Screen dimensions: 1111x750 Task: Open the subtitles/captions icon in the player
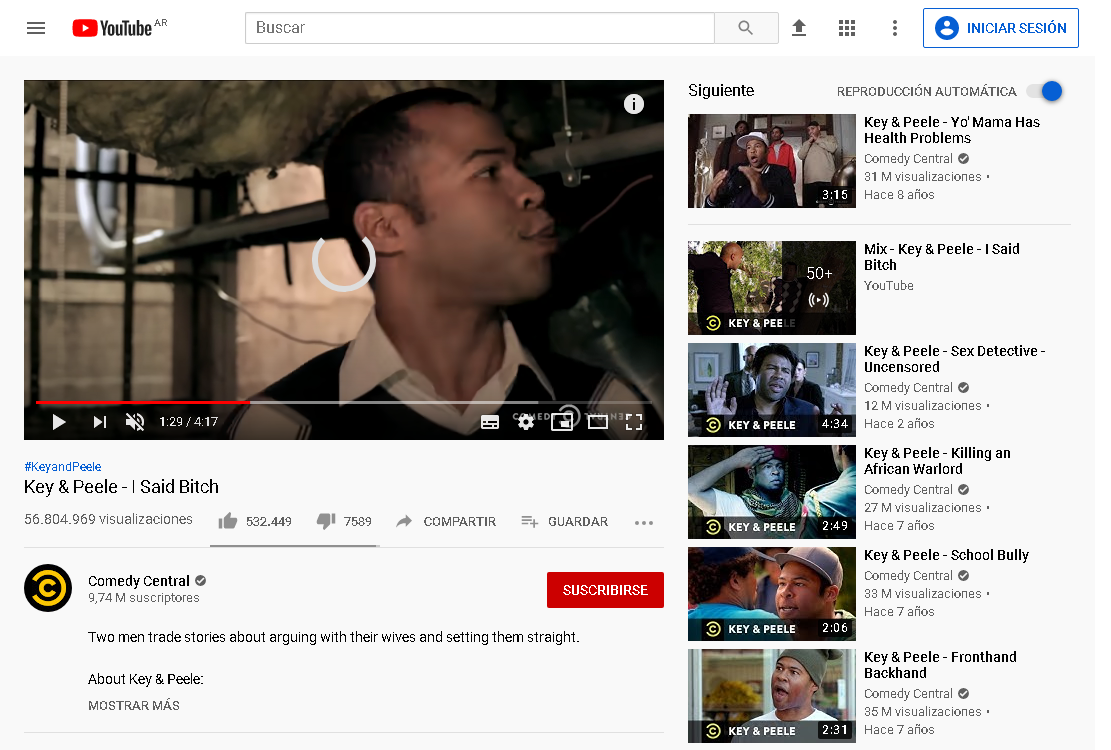click(490, 422)
